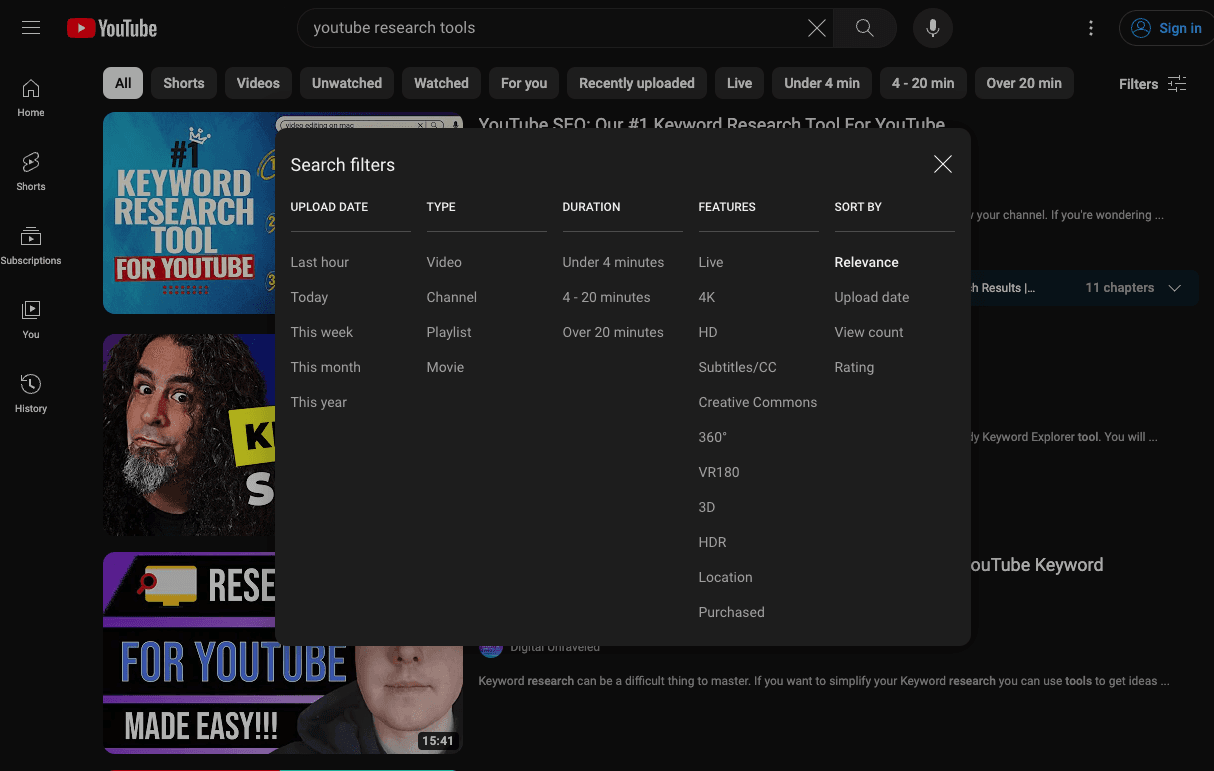The image size is (1214, 771).
Task: Select the Recently uploaded chip
Action: (x=637, y=83)
